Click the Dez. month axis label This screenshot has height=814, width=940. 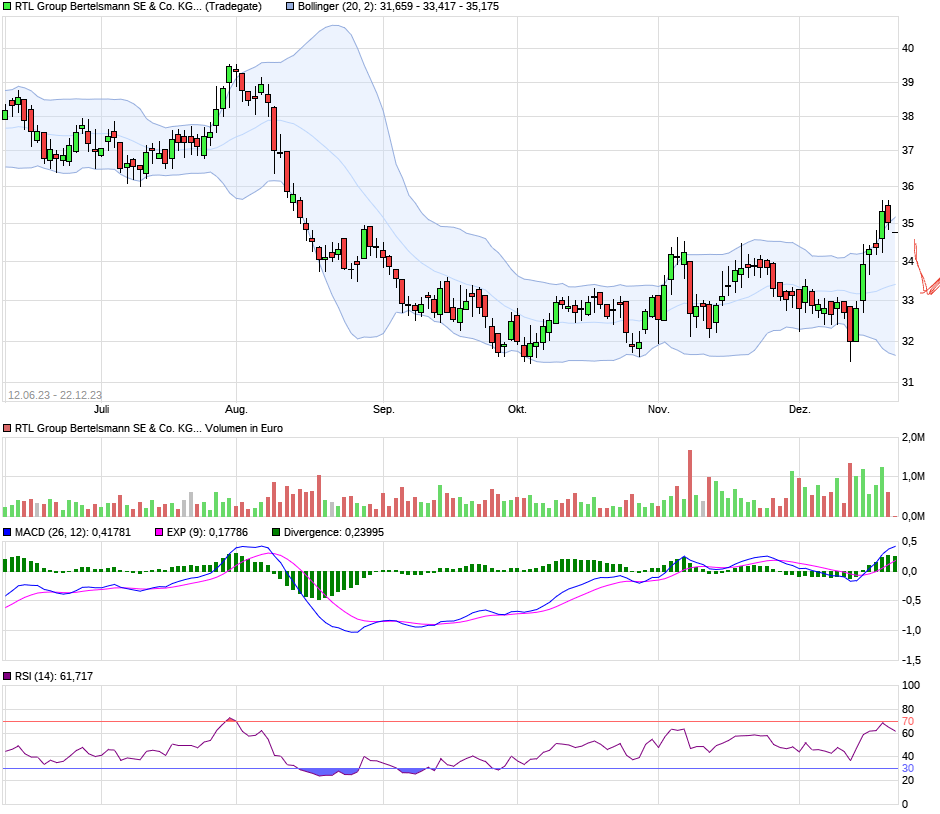point(799,410)
